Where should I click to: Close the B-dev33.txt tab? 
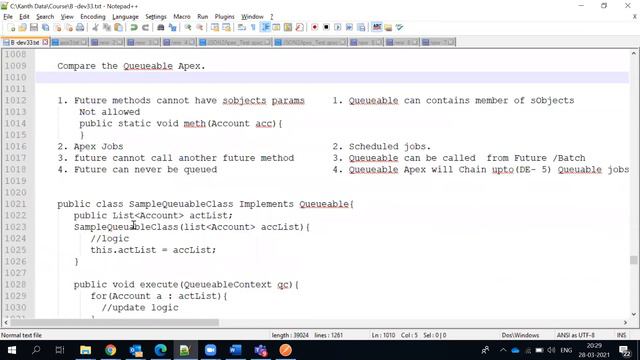[x=45, y=42]
